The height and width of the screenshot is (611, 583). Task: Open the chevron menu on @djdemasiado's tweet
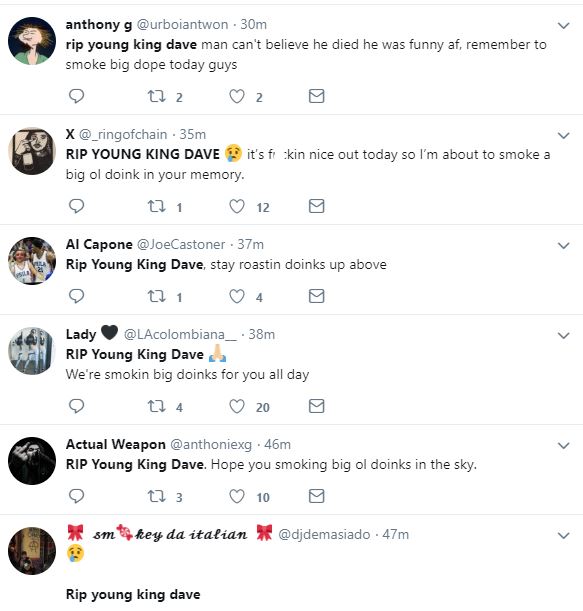pyautogui.click(x=564, y=535)
